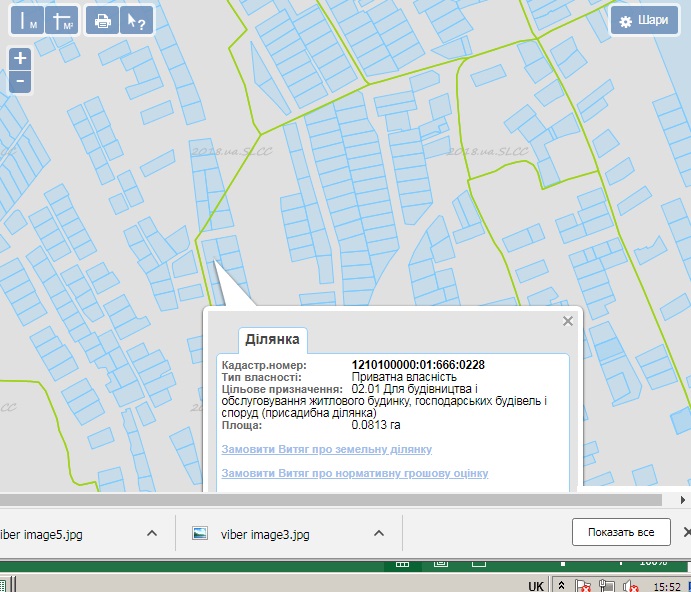This screenshot has width=691, height=592.
Task: Click the print map icon
Action: click(102, 21)
